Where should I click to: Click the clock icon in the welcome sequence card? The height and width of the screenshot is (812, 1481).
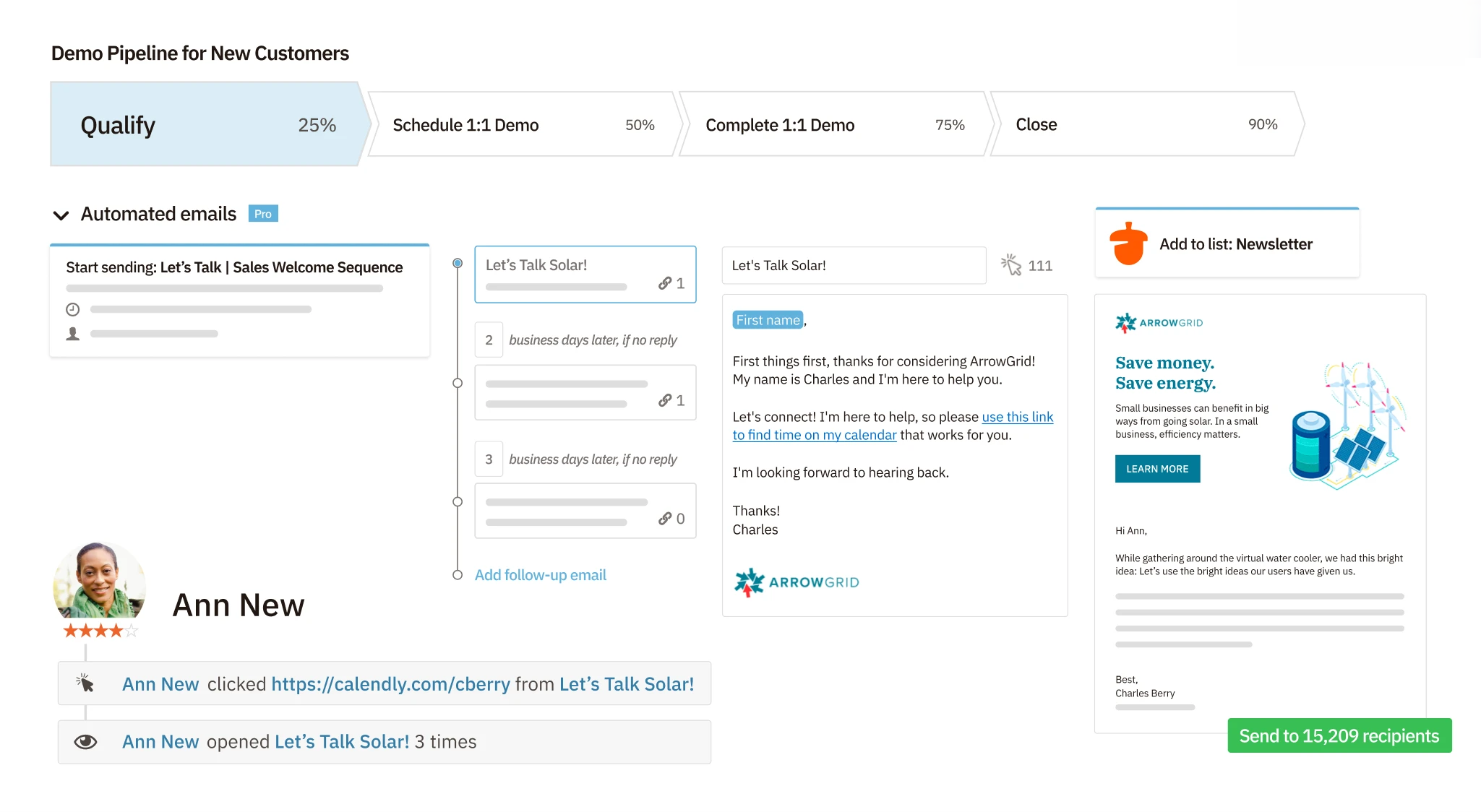click(x=73, y=309)
